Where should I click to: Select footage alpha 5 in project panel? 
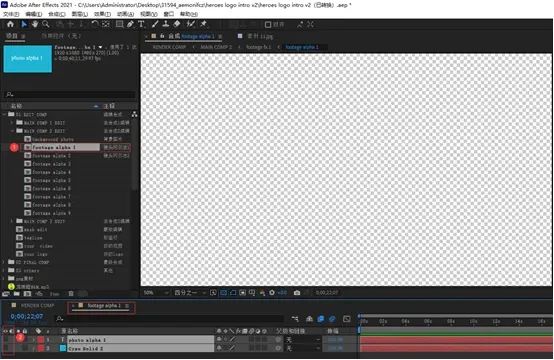[x=51, y=181]
